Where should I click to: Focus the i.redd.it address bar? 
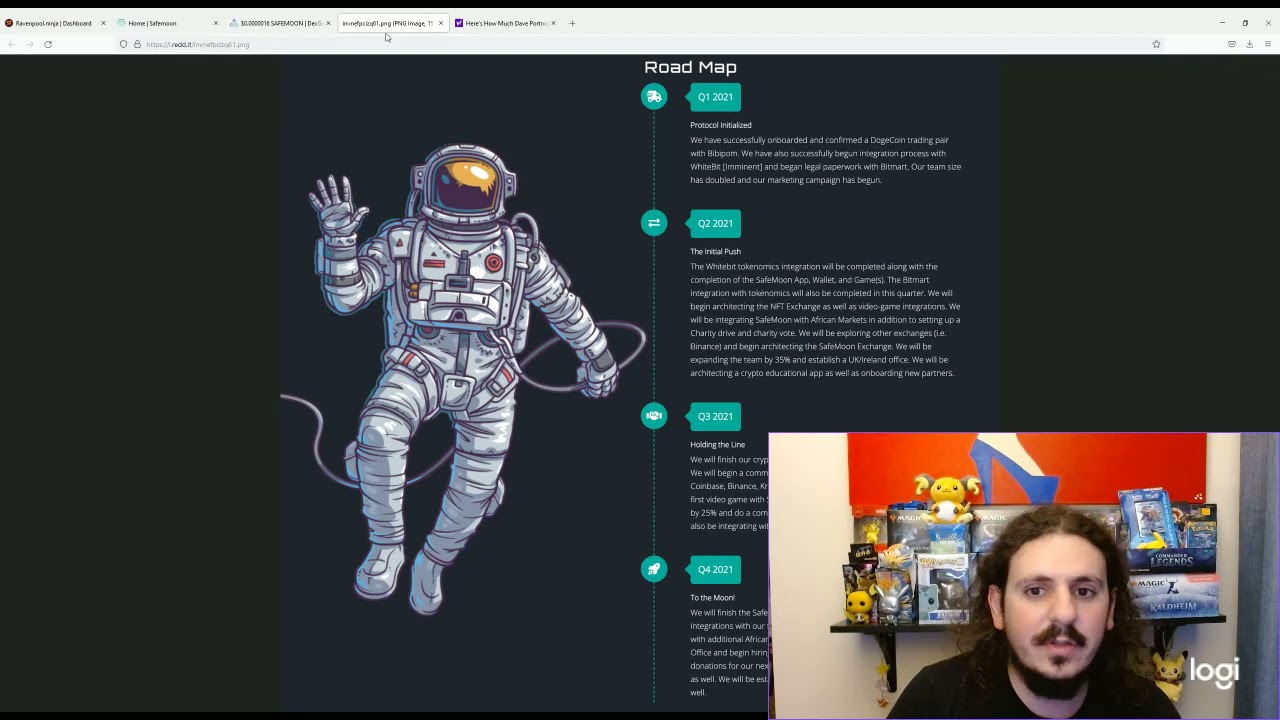click(640, 44)
